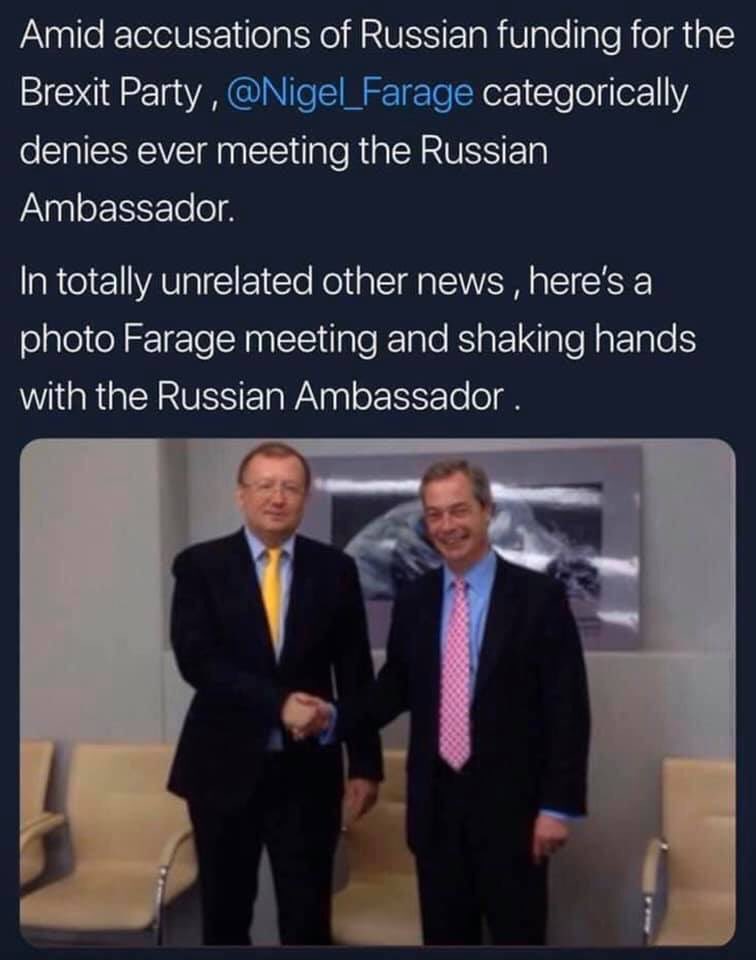Open the @Nigel_Farage mention link

click(350, 93)
